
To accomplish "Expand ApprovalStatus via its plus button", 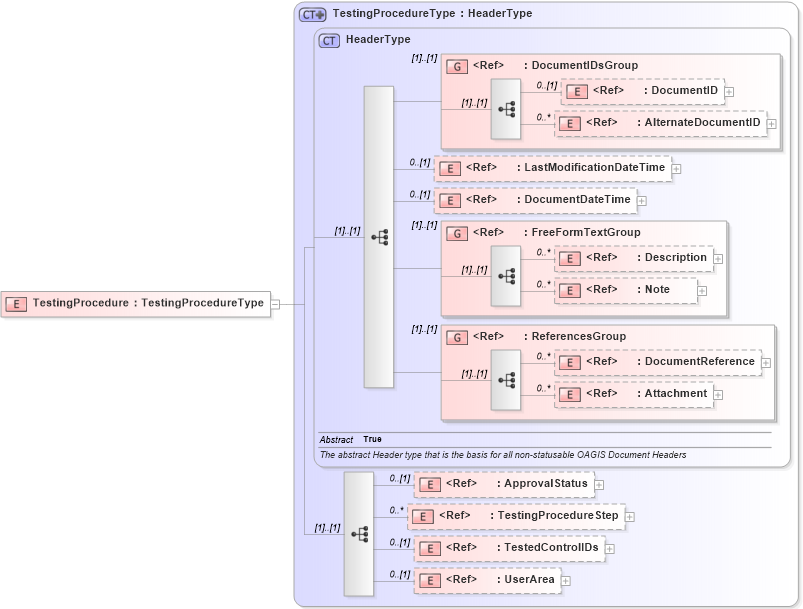I will [600, 484].
